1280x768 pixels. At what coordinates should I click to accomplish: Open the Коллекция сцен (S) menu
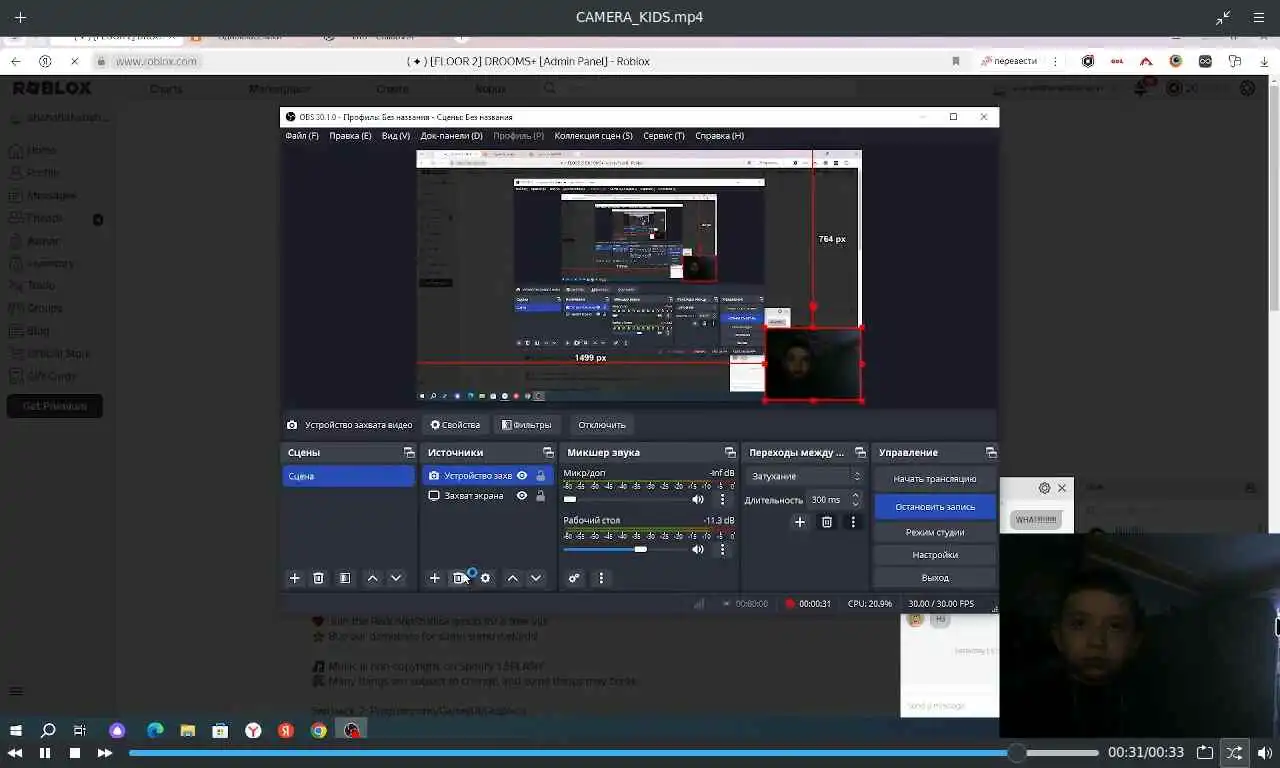[594, 136]
